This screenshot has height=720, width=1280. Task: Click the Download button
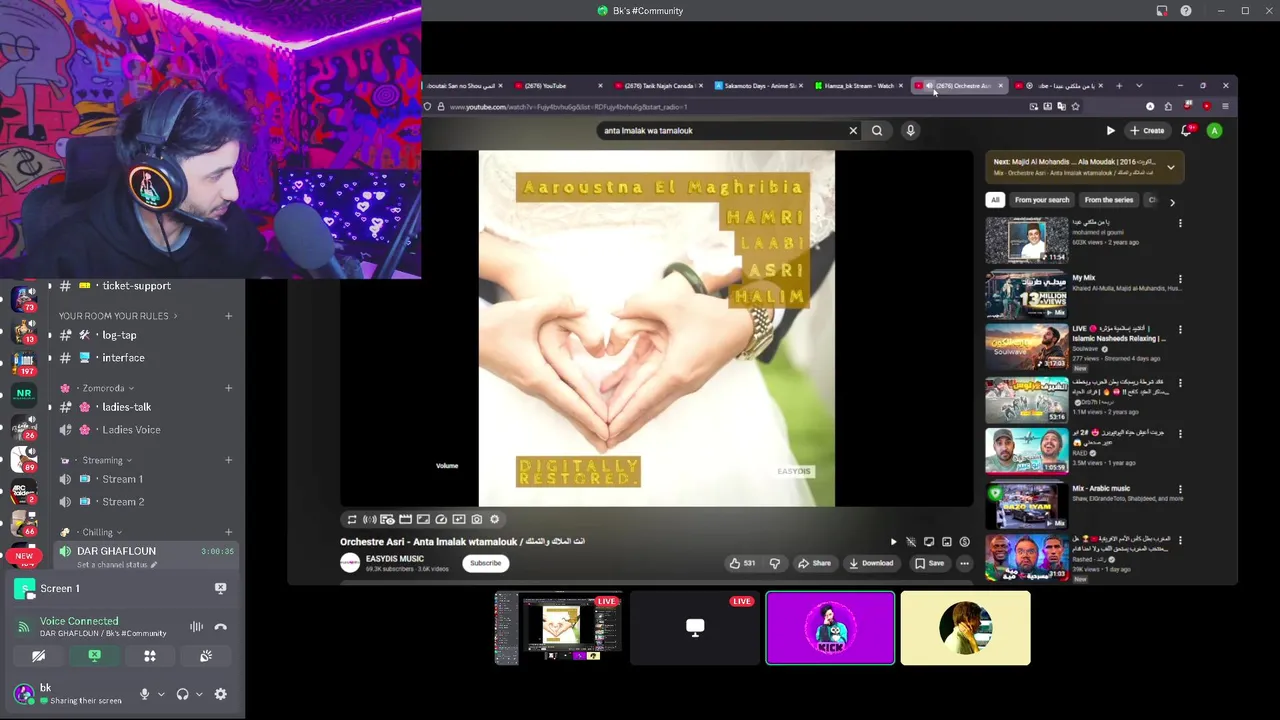tap(871, 563)
